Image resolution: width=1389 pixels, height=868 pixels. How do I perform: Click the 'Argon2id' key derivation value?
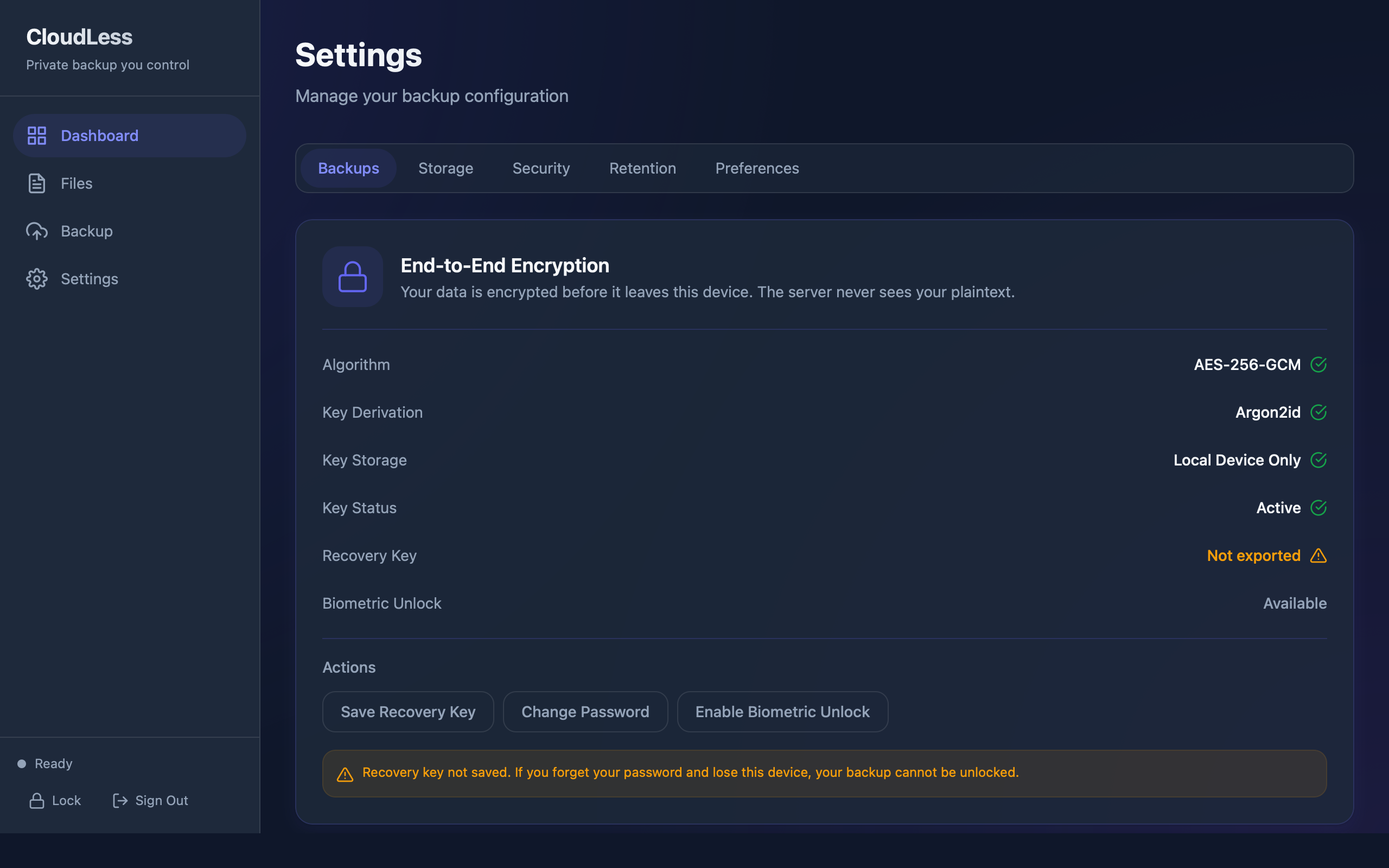tap(1268, 412)
